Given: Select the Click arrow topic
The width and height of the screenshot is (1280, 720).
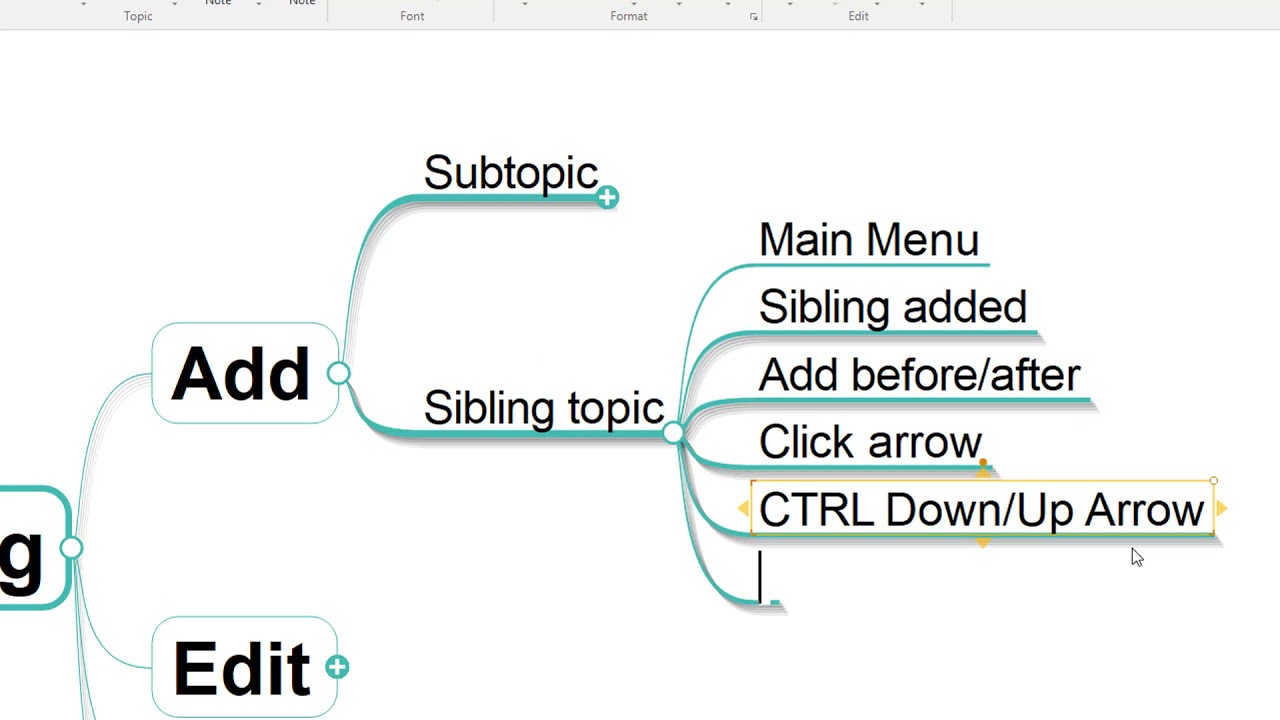Looking at the screenshot, I should 870,442.
